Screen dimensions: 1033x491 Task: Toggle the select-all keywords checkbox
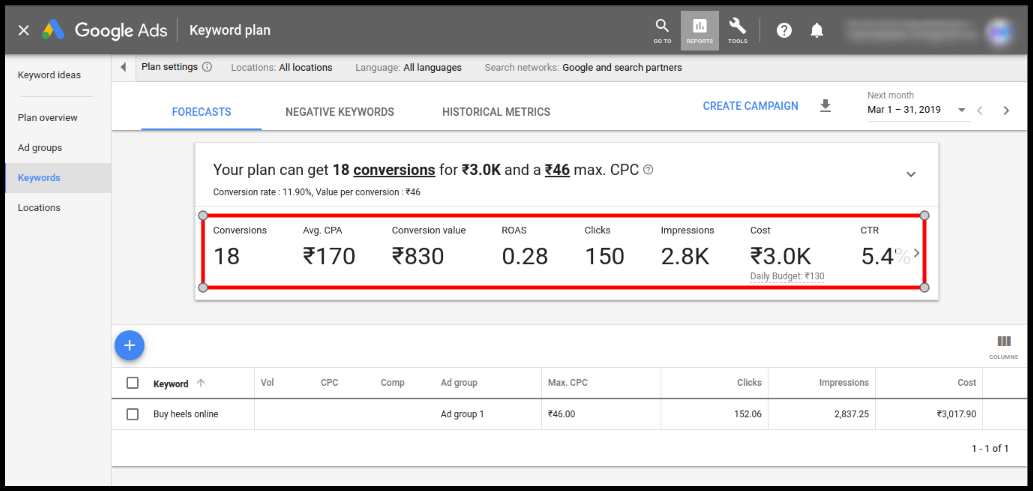click(132, 383)
